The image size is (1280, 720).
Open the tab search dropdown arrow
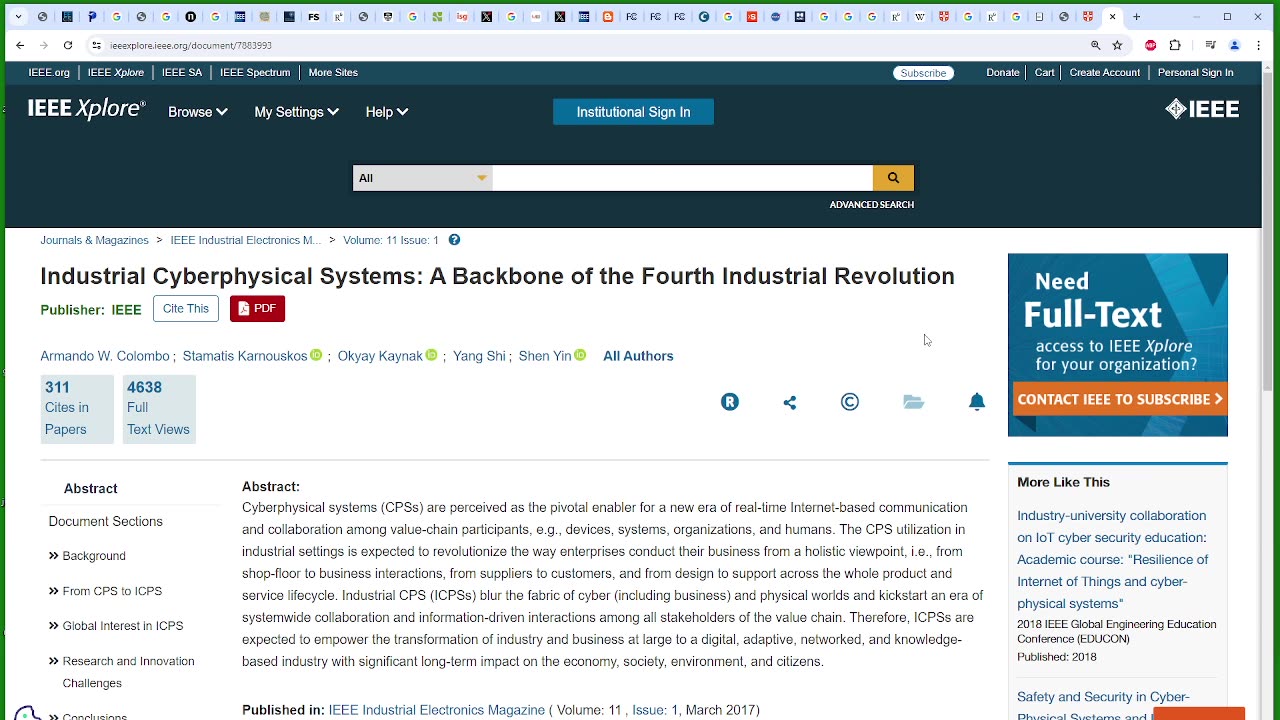(x=18, y=17)
